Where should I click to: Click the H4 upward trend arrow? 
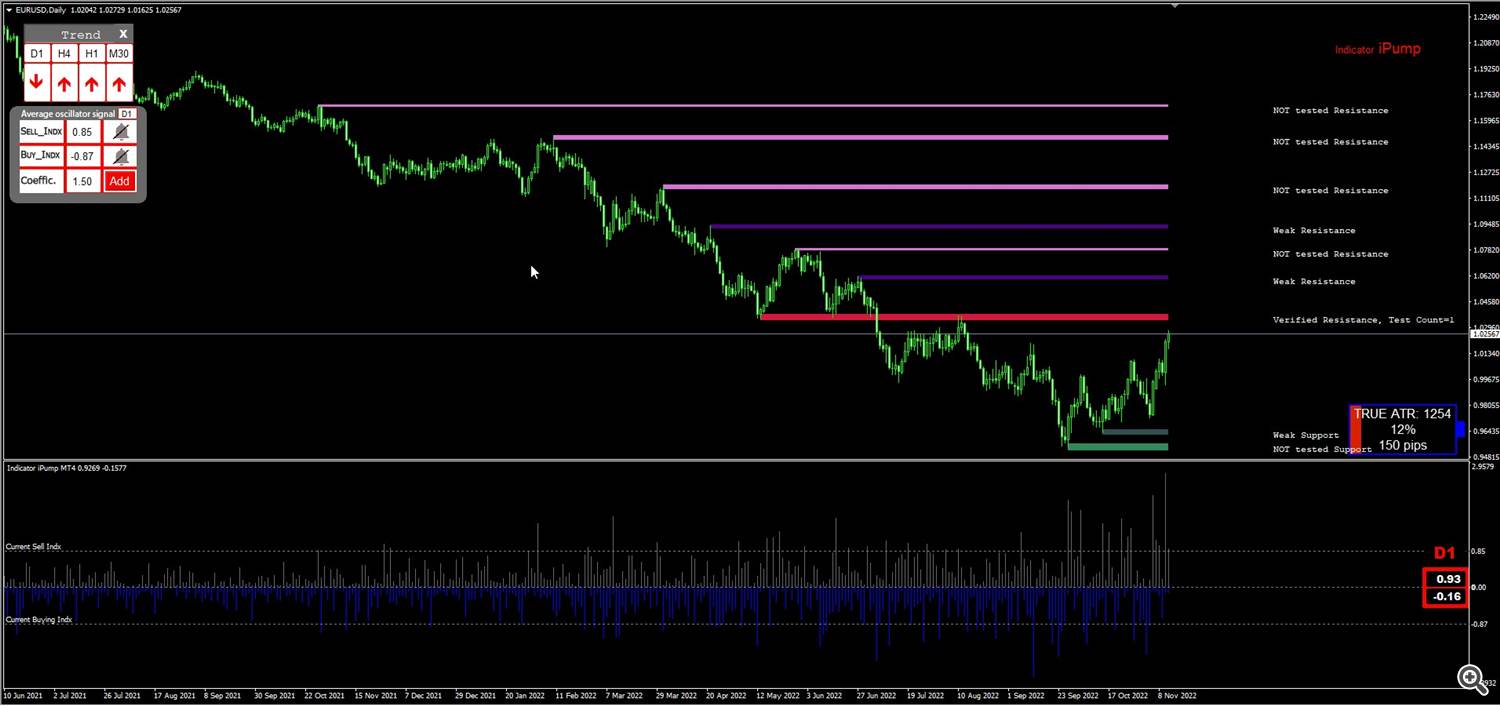(64, 83)
